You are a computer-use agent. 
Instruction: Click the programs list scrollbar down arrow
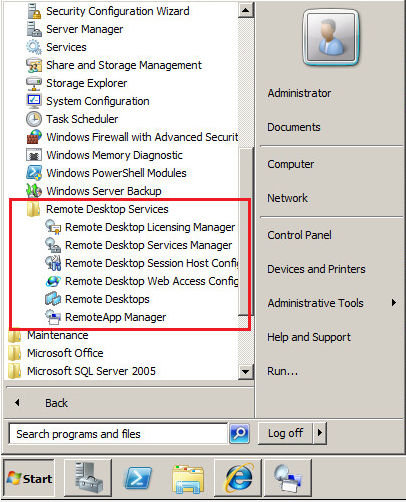point(246,371)
